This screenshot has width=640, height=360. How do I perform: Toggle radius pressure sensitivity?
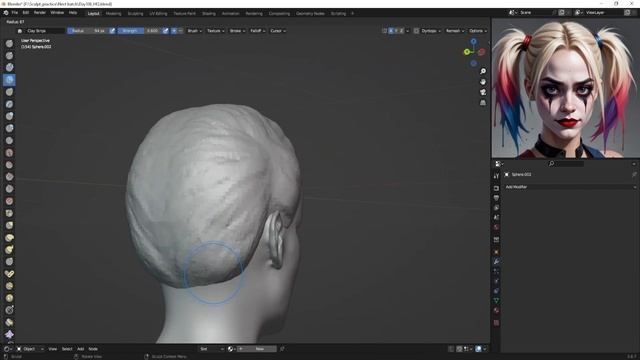coord(112,31)
